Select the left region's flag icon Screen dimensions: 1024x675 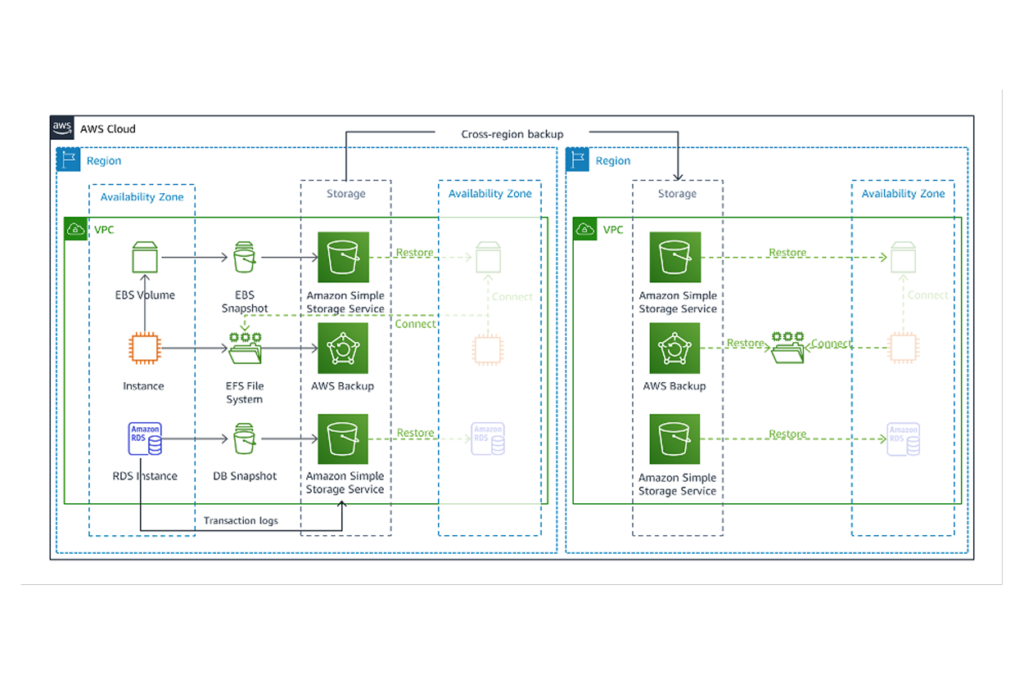(69, 160)
